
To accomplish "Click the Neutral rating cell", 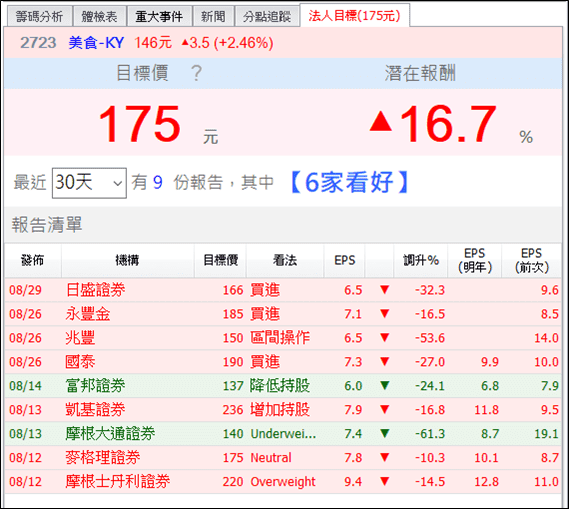I will (x=271, y=457).
